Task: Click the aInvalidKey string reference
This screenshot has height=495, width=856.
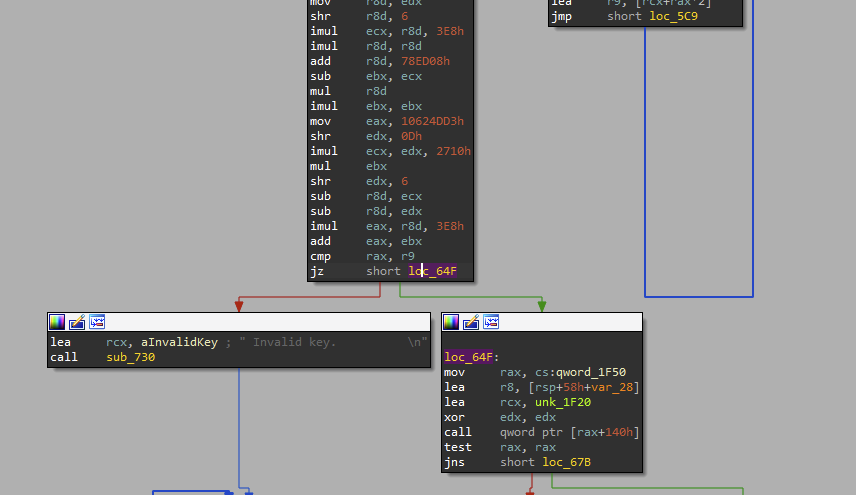Action: [179, 342]
